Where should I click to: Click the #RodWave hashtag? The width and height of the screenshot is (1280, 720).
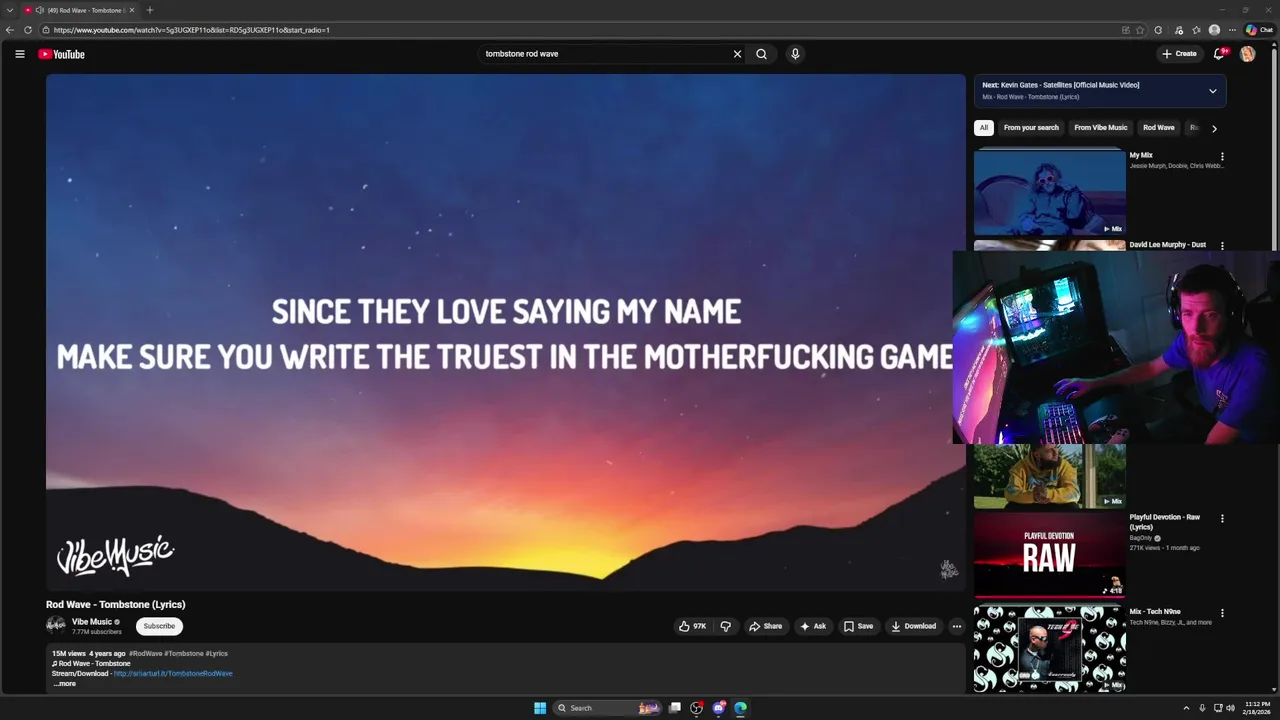(145, 654)
